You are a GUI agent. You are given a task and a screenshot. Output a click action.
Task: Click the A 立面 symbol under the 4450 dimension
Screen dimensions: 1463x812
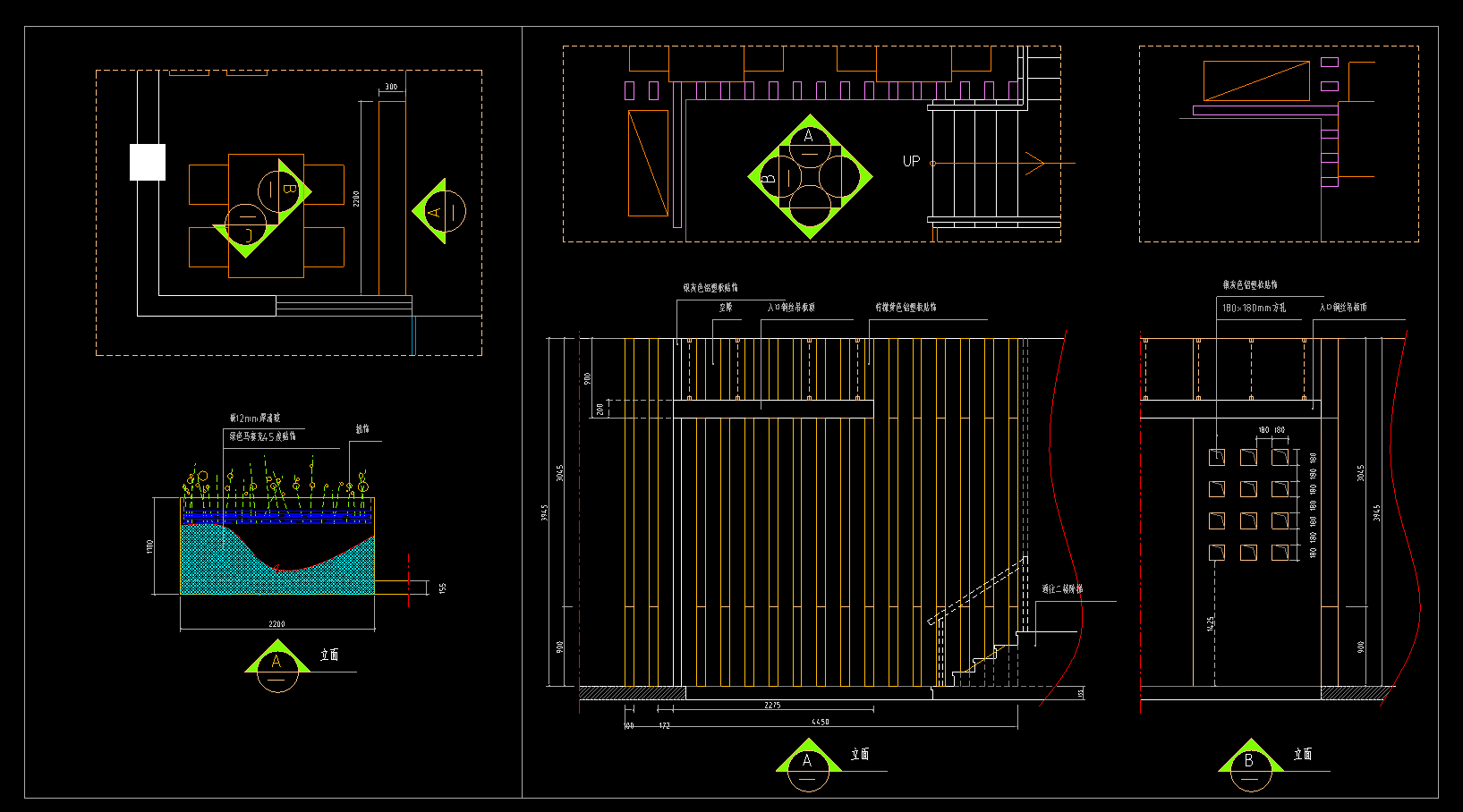808,765
